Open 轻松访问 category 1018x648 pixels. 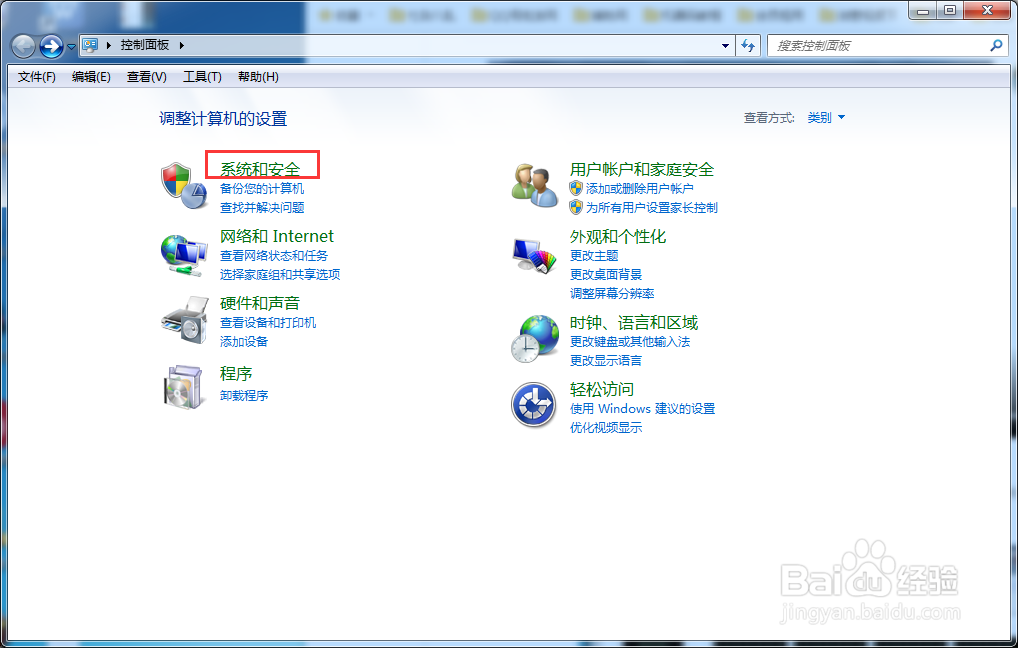(x=601, y=389)
